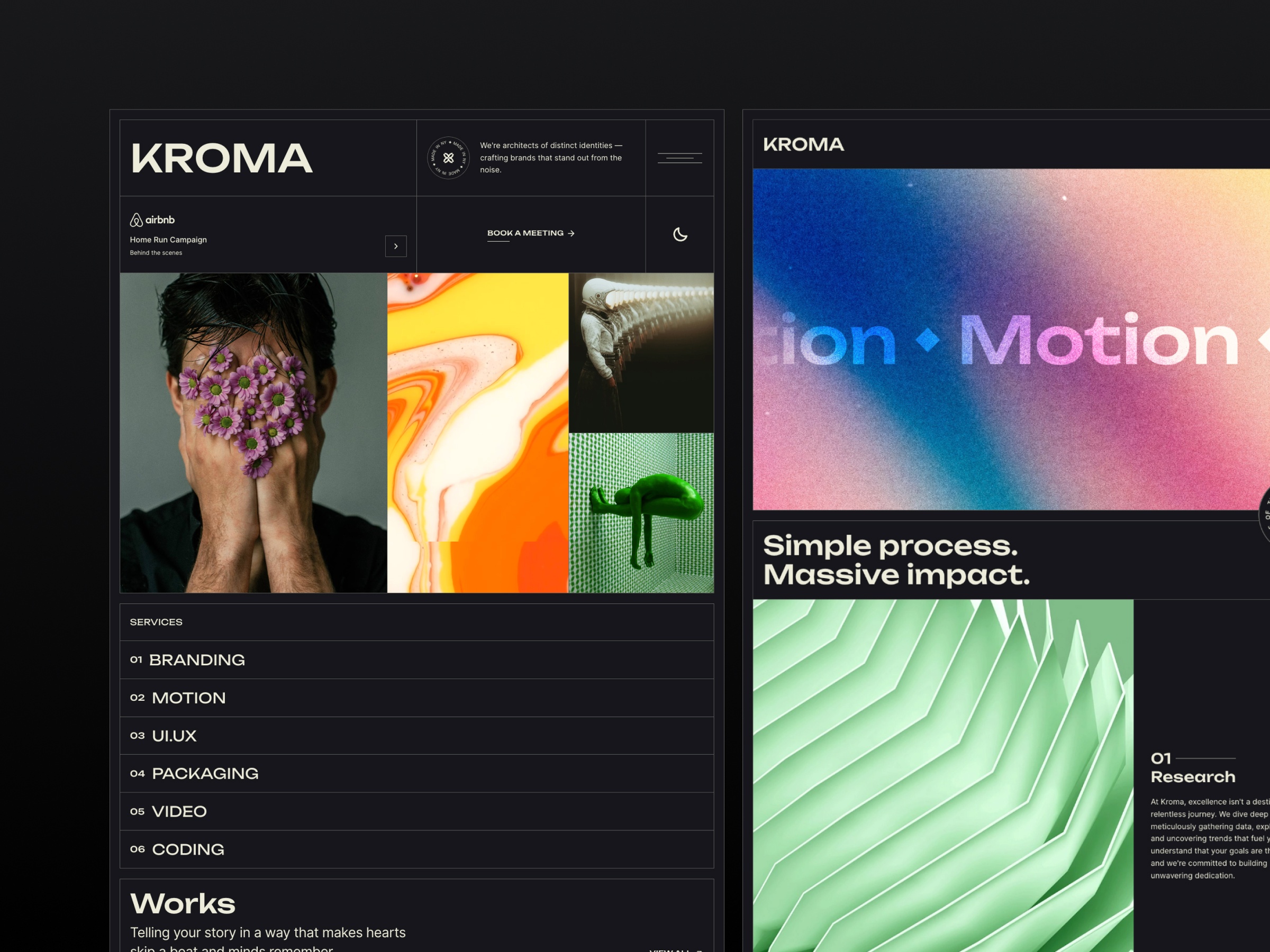Select the 06 Coding service item
The image size is (1270, 952).
416,849
